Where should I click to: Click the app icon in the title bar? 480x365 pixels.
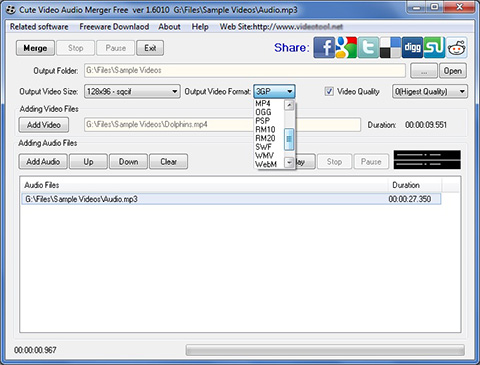[x=11, y=10]
